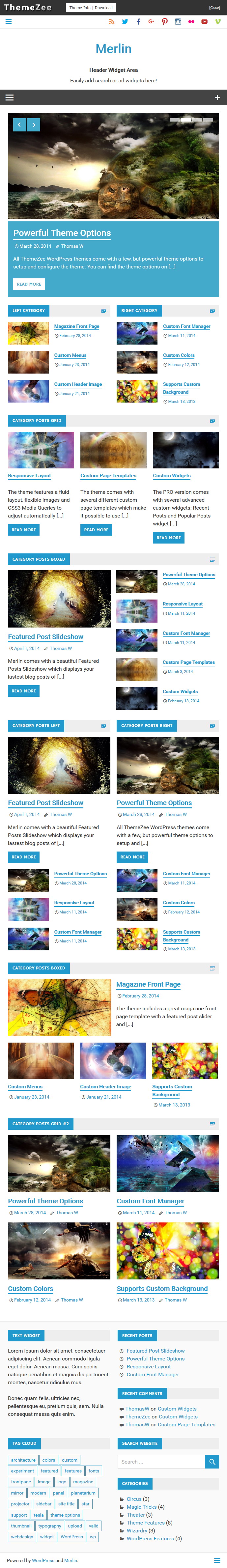Open the Instagram social icon
This screenshot has width=227, height=1568.
pyautogui.click(x=178, y=21)
